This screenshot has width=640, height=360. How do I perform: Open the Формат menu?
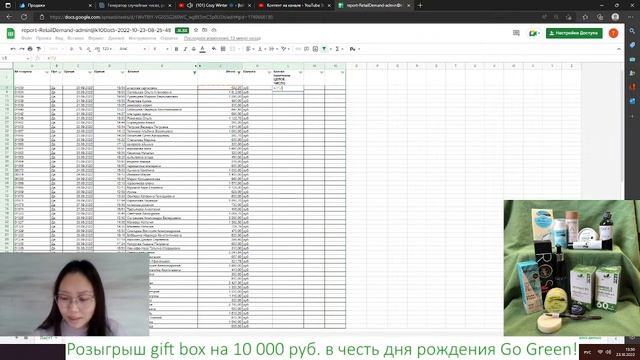click(96, 38)
